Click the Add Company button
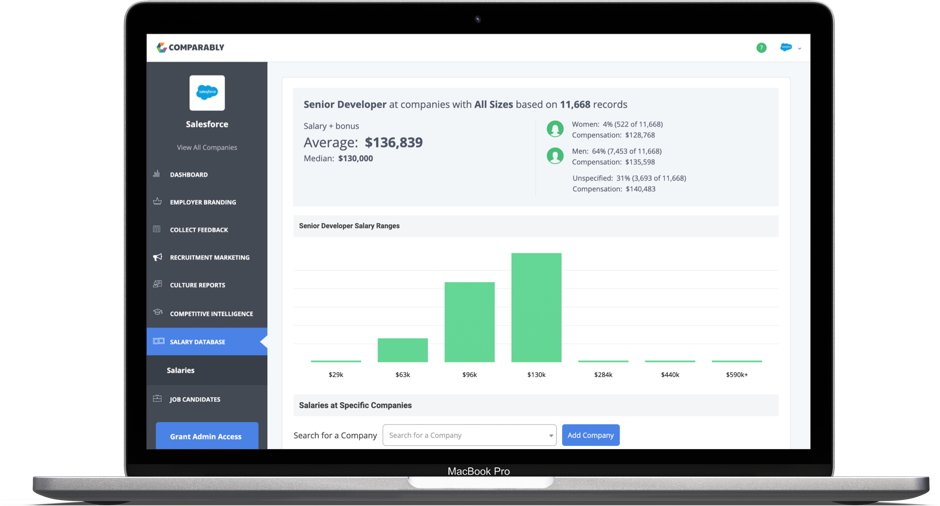 pos(590,435)
